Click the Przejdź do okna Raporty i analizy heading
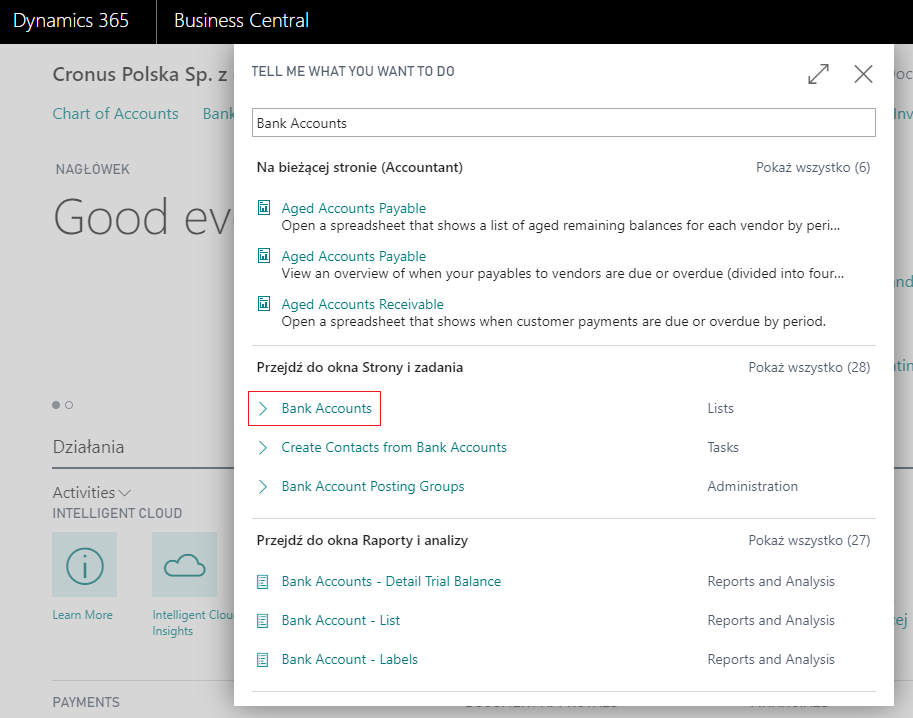This screenshot has width=913, height=718. tap(362, 540)
